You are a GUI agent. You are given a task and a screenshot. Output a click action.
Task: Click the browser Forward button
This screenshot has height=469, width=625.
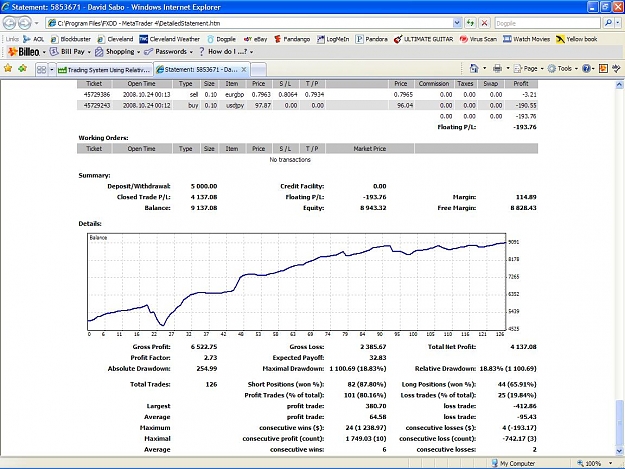[x=25, y=23]
